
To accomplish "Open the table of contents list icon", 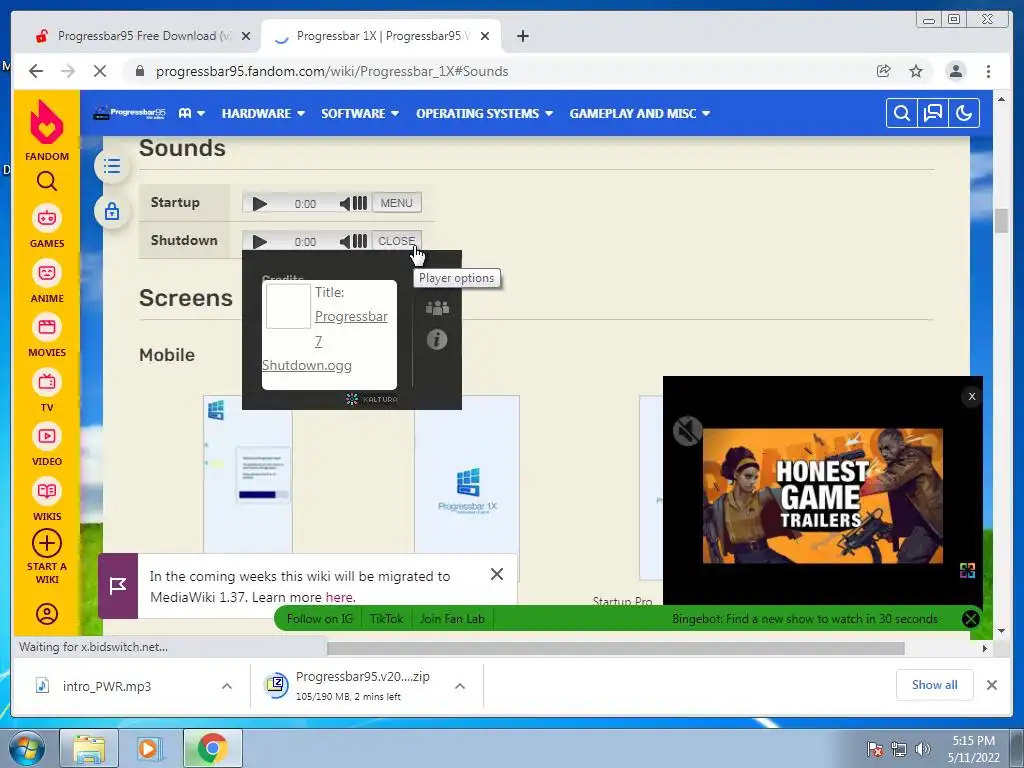I will (112, 166).
